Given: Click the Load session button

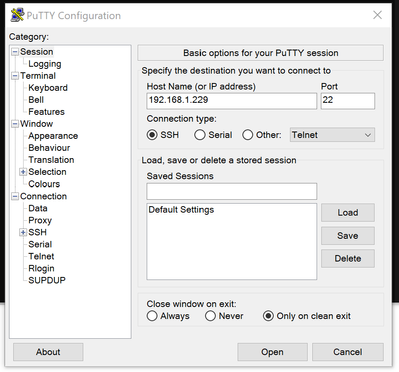Looking at the screenshot, I should pyautogui.click(x=348, y=213).
